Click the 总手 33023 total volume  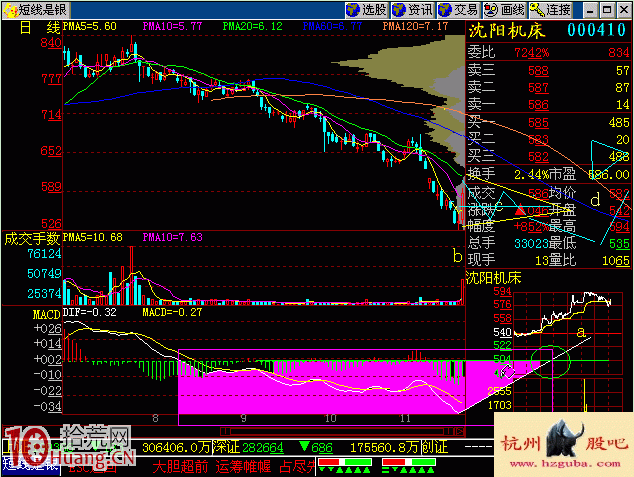529,244
